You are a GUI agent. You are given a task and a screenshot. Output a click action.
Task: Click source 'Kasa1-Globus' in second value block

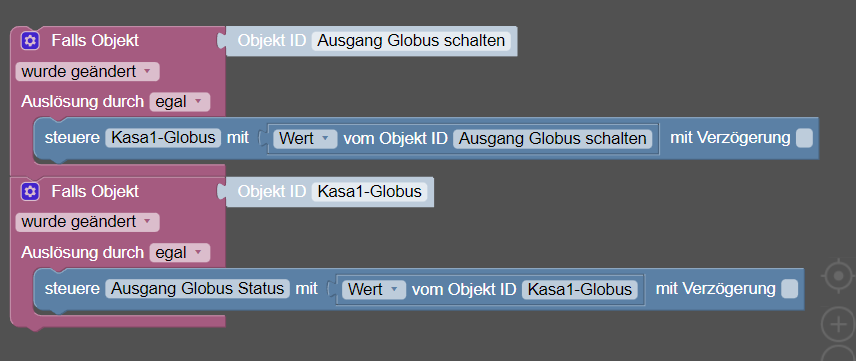[580, 289]
